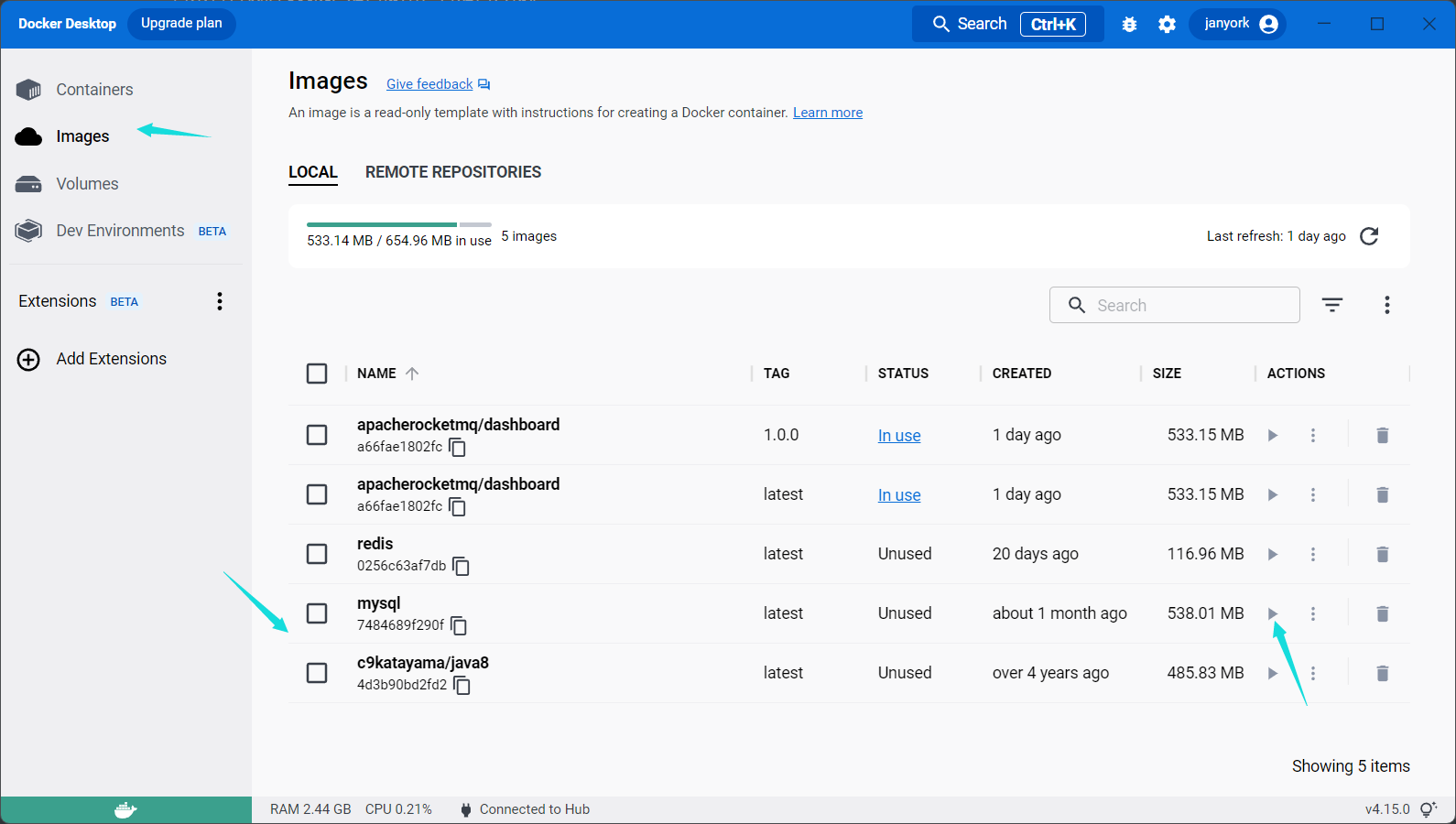Copy the dashboard latest image ID
1456x824 pixels.
[458, 507]
